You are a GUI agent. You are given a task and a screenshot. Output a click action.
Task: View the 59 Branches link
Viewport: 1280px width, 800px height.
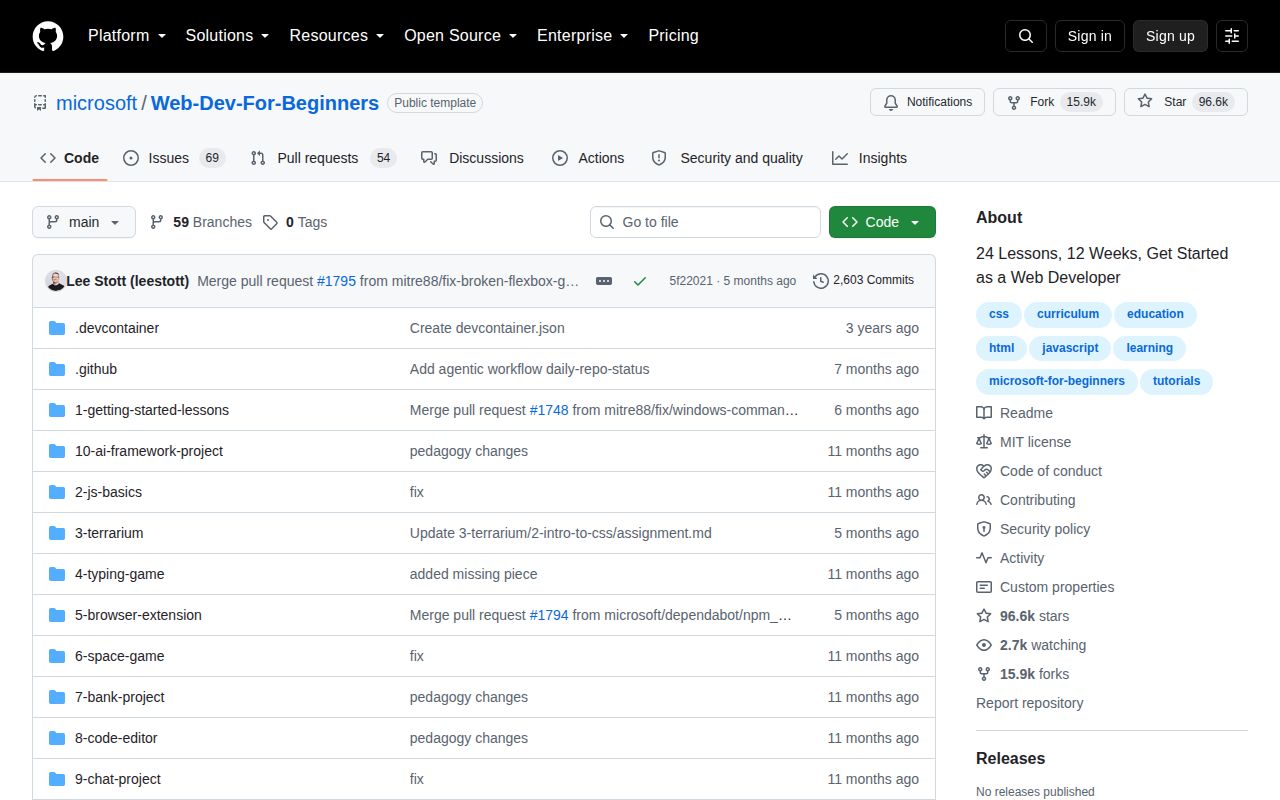[x=201, y=222]
